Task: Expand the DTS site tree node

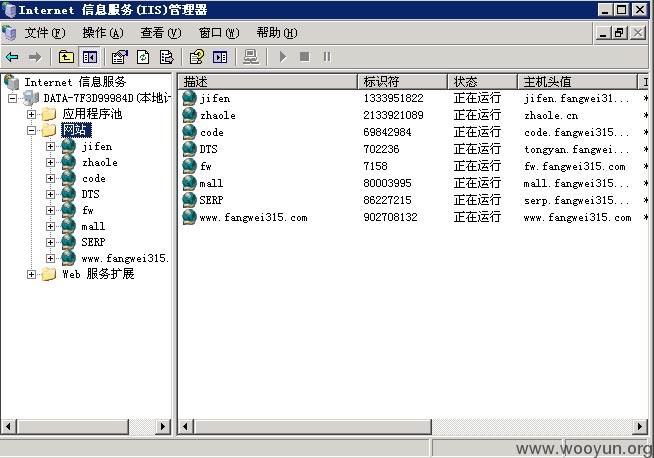Action: [x=50, y=194]
